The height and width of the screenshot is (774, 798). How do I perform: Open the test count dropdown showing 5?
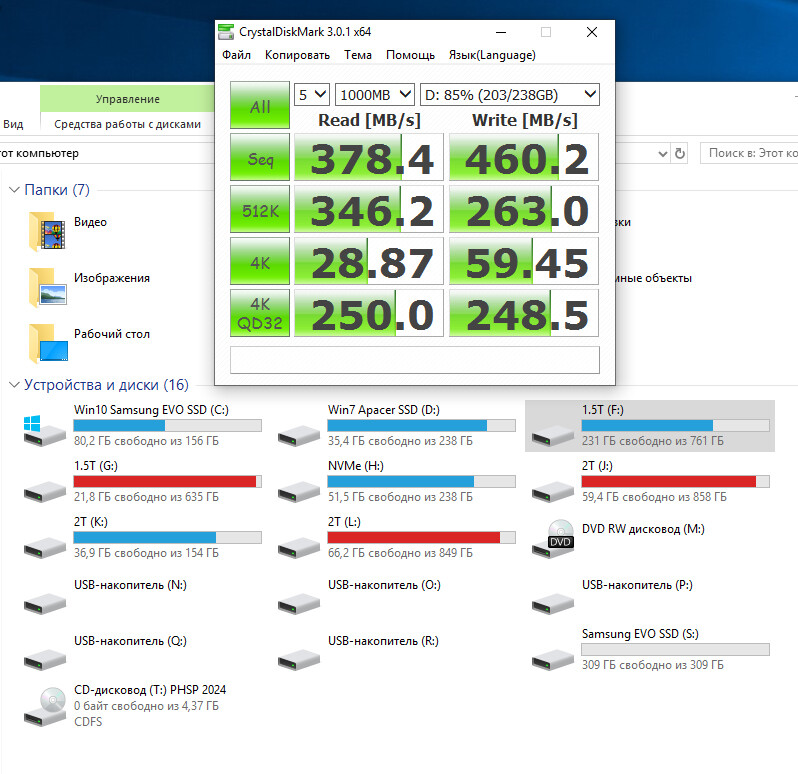click(312, 95)
